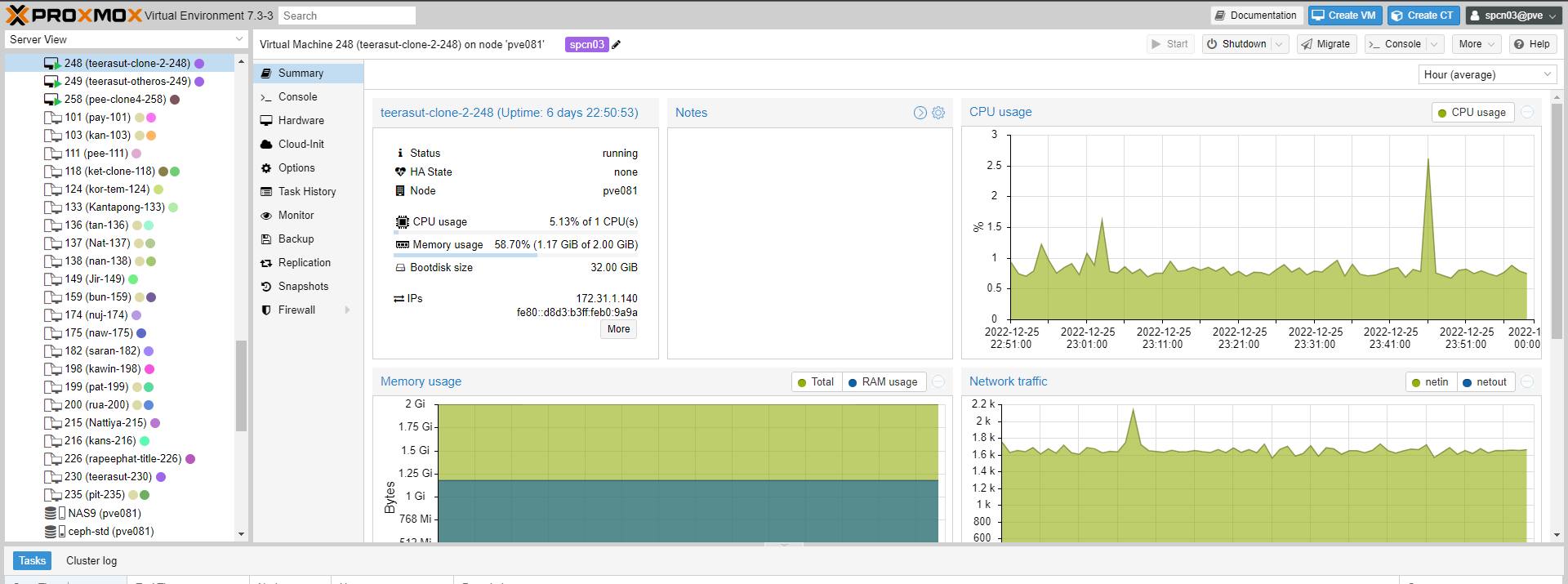
Task: Toggle CPU usage series in chart legend
Action: [x=1472, y=113]
